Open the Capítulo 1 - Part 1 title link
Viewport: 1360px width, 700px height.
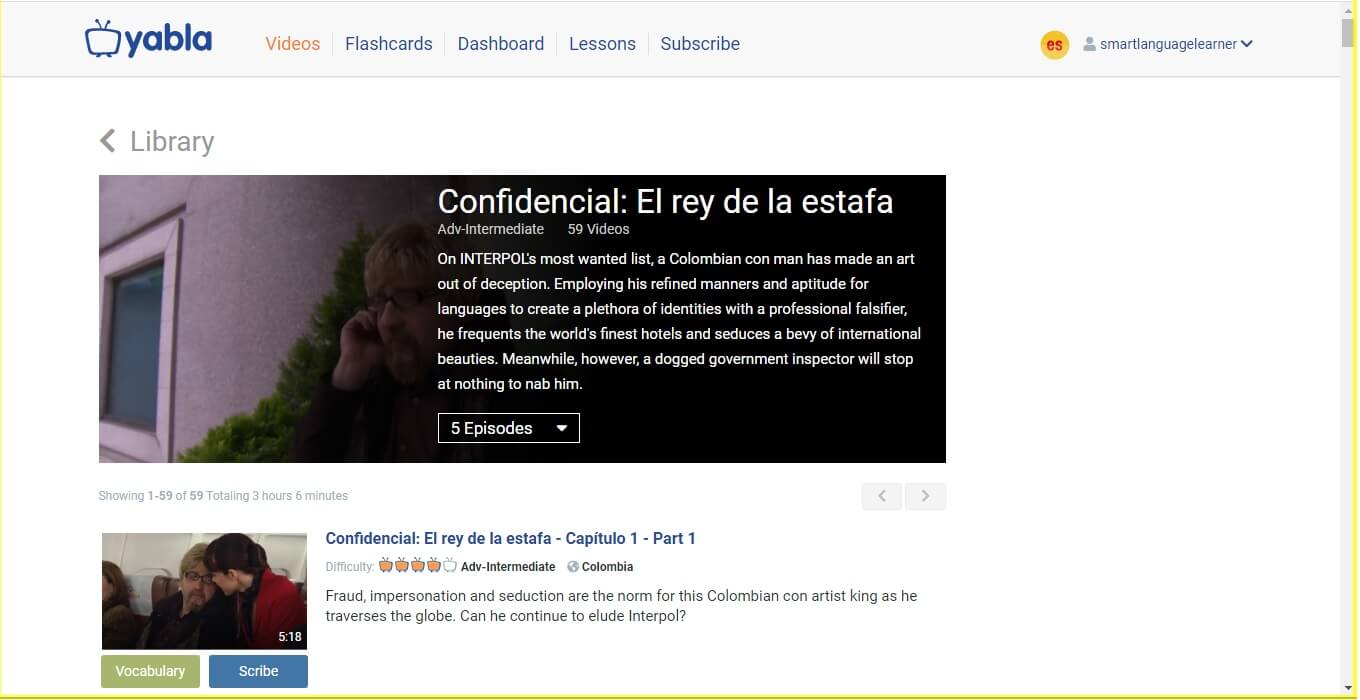coord(510,538)
